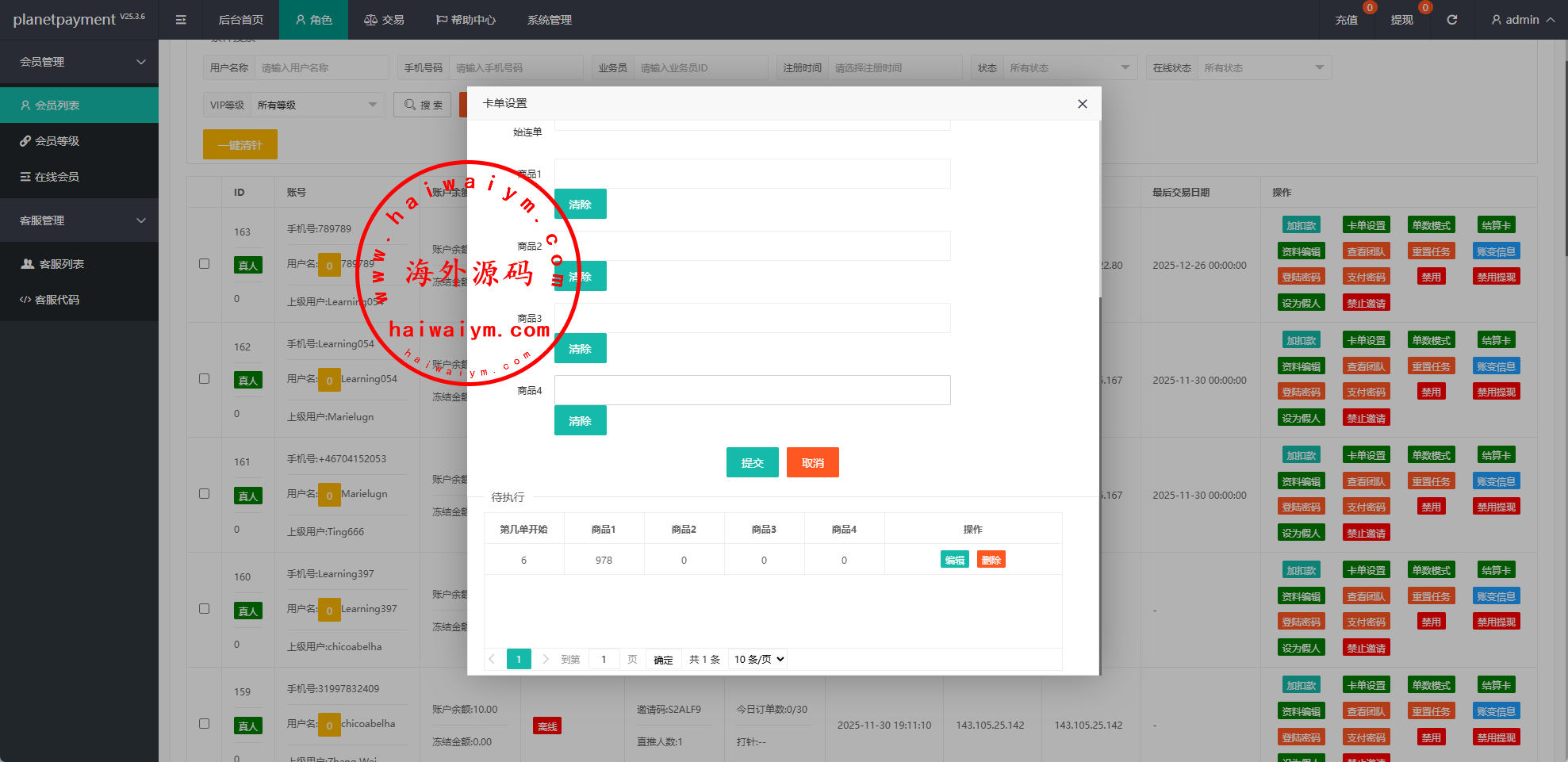Click the 商品4 input field
Screen dimensions: 1568x762
coord(752,390)
